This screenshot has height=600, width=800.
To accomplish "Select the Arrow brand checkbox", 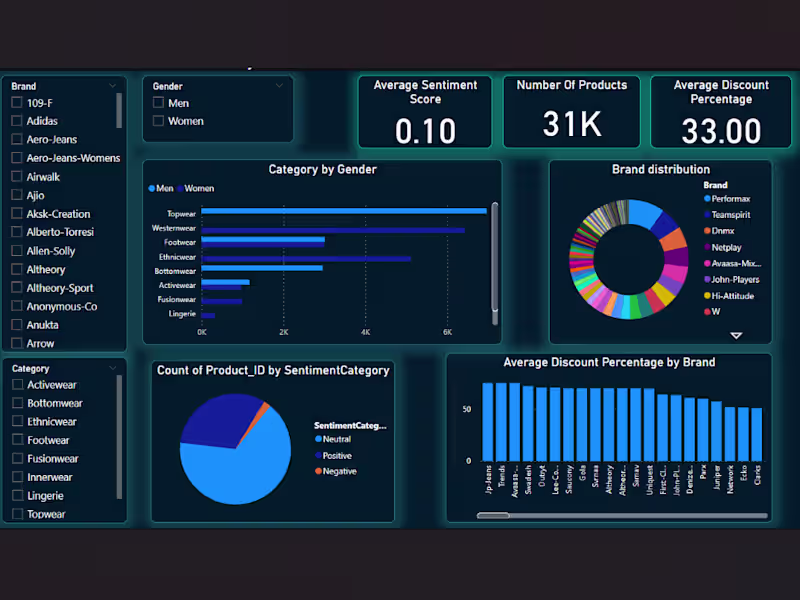I will (x=17, y=343).
